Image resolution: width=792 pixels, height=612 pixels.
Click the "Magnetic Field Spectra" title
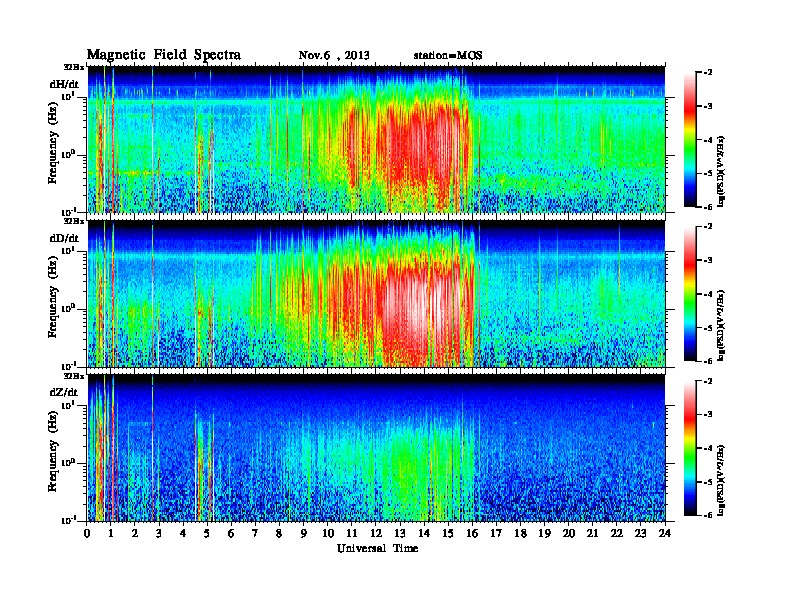coord(164,55)
